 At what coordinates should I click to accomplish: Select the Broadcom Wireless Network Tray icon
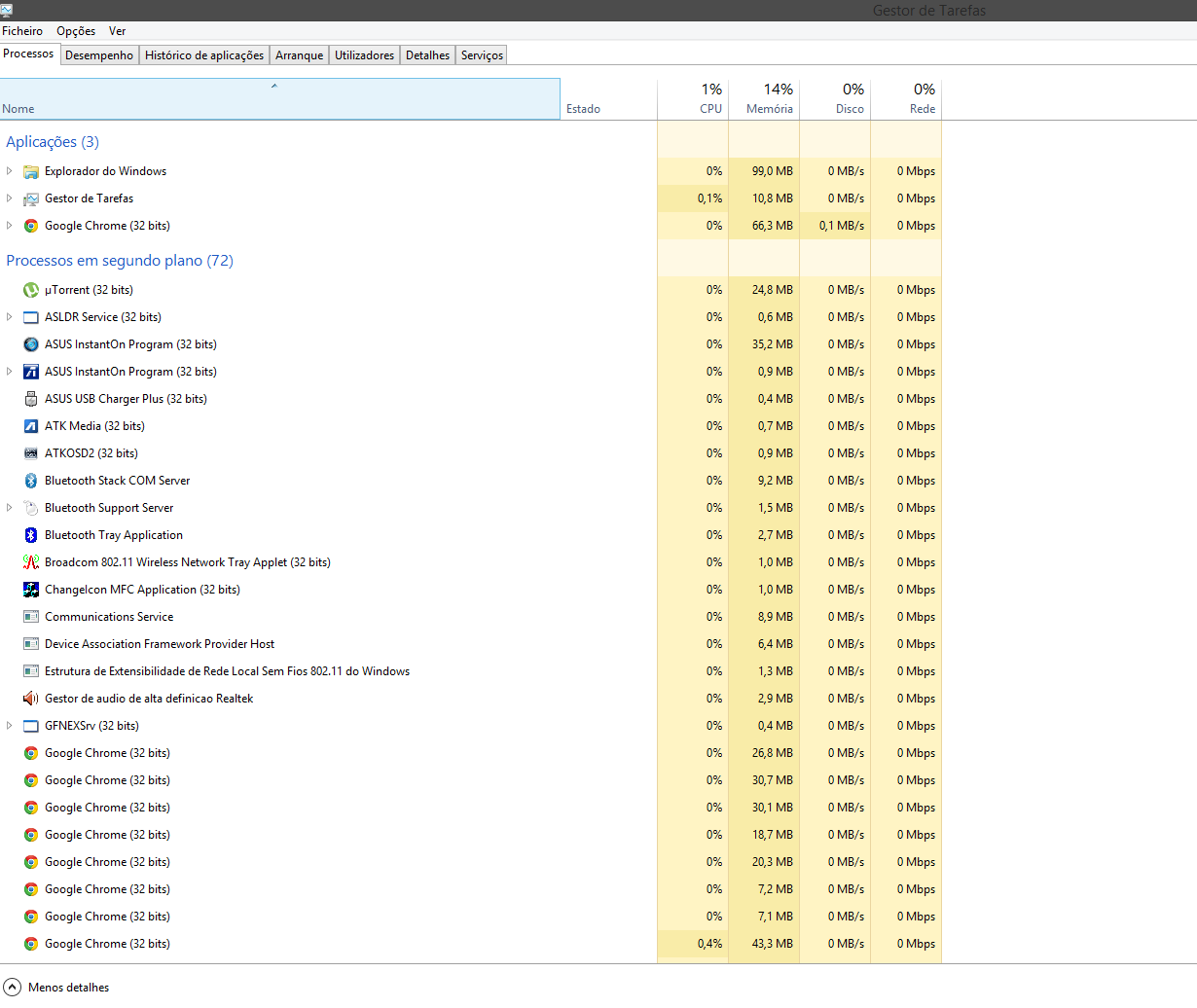31,562
